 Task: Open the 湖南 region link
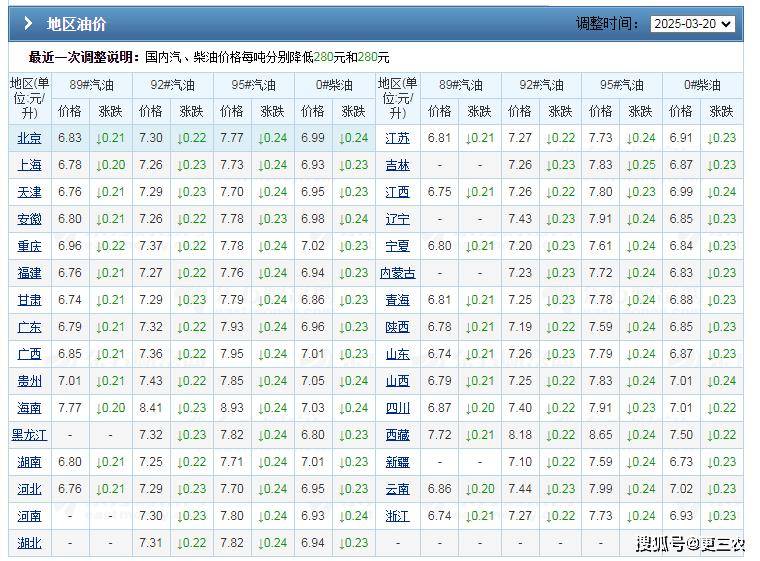[x=30, y=462]
